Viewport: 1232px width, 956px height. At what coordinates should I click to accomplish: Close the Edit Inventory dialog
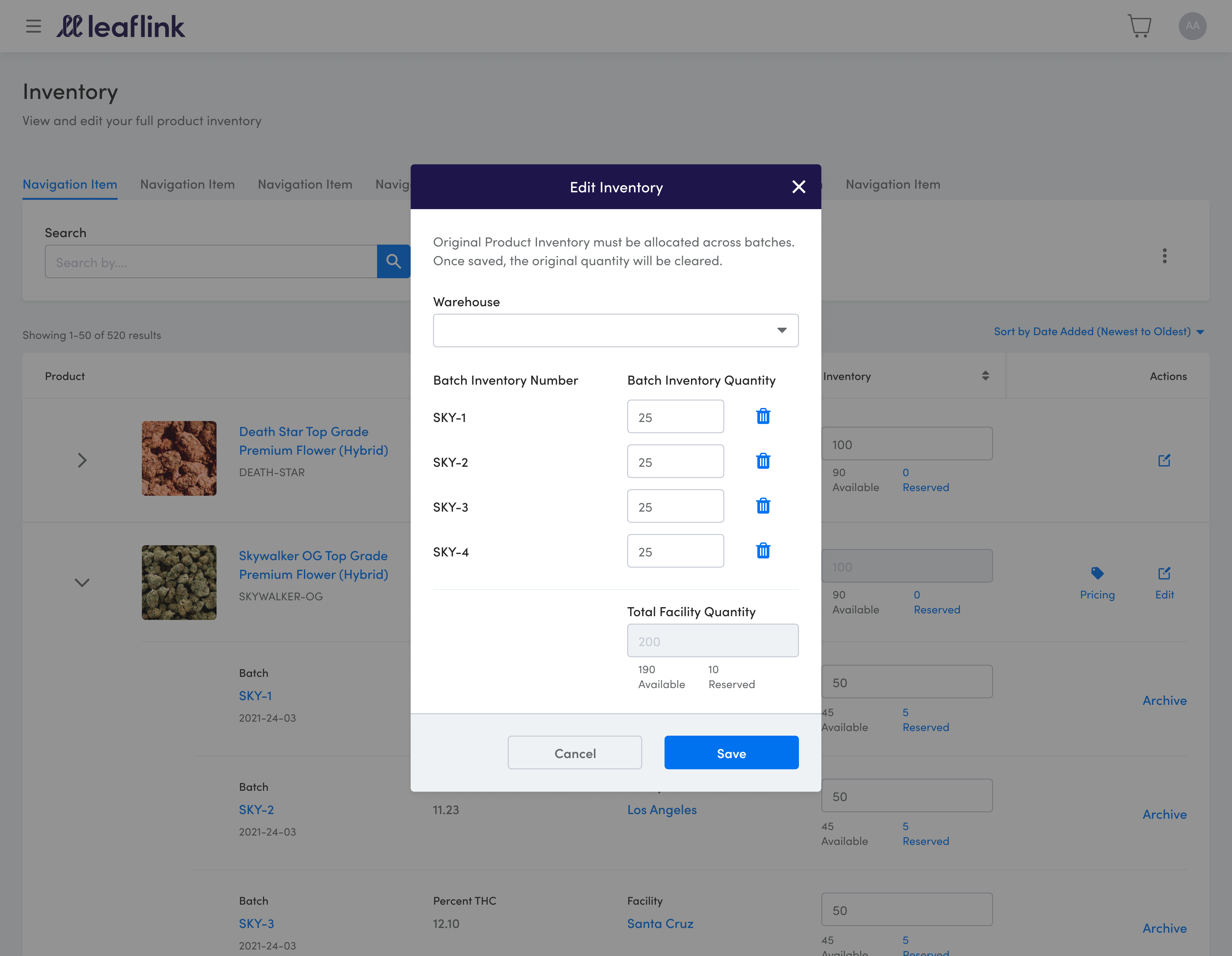click(798, 187)
